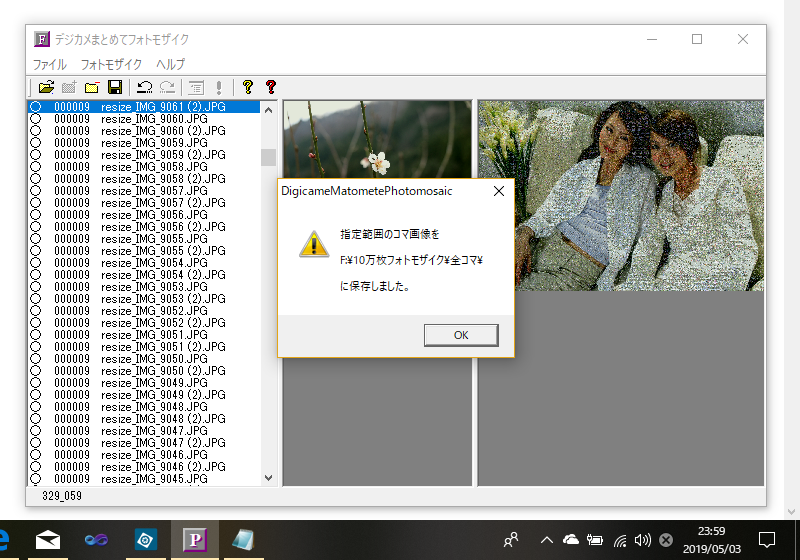Open the People icon in taskbar
Viewport: 800px width, 560px height.
point(511,540)
